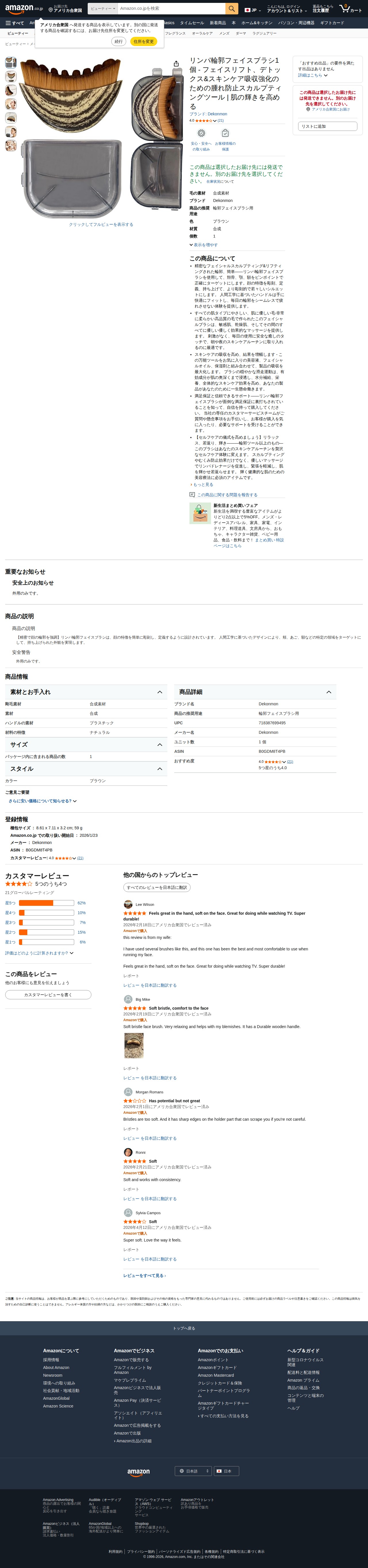Click Big Mike's reviewer avatar

128,1000
